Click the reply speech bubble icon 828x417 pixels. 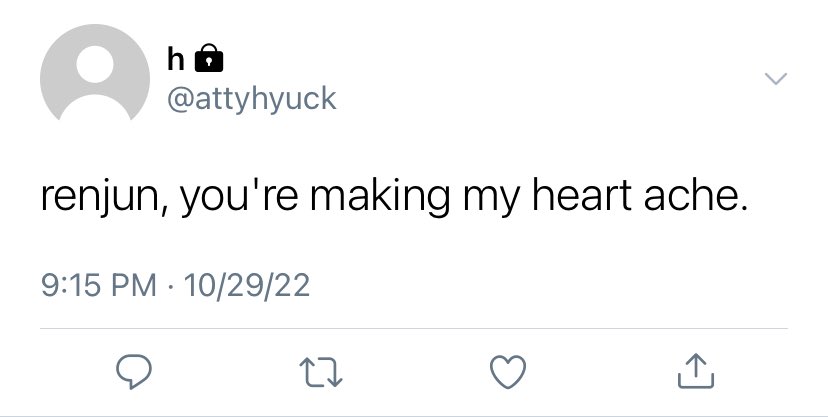134,372
